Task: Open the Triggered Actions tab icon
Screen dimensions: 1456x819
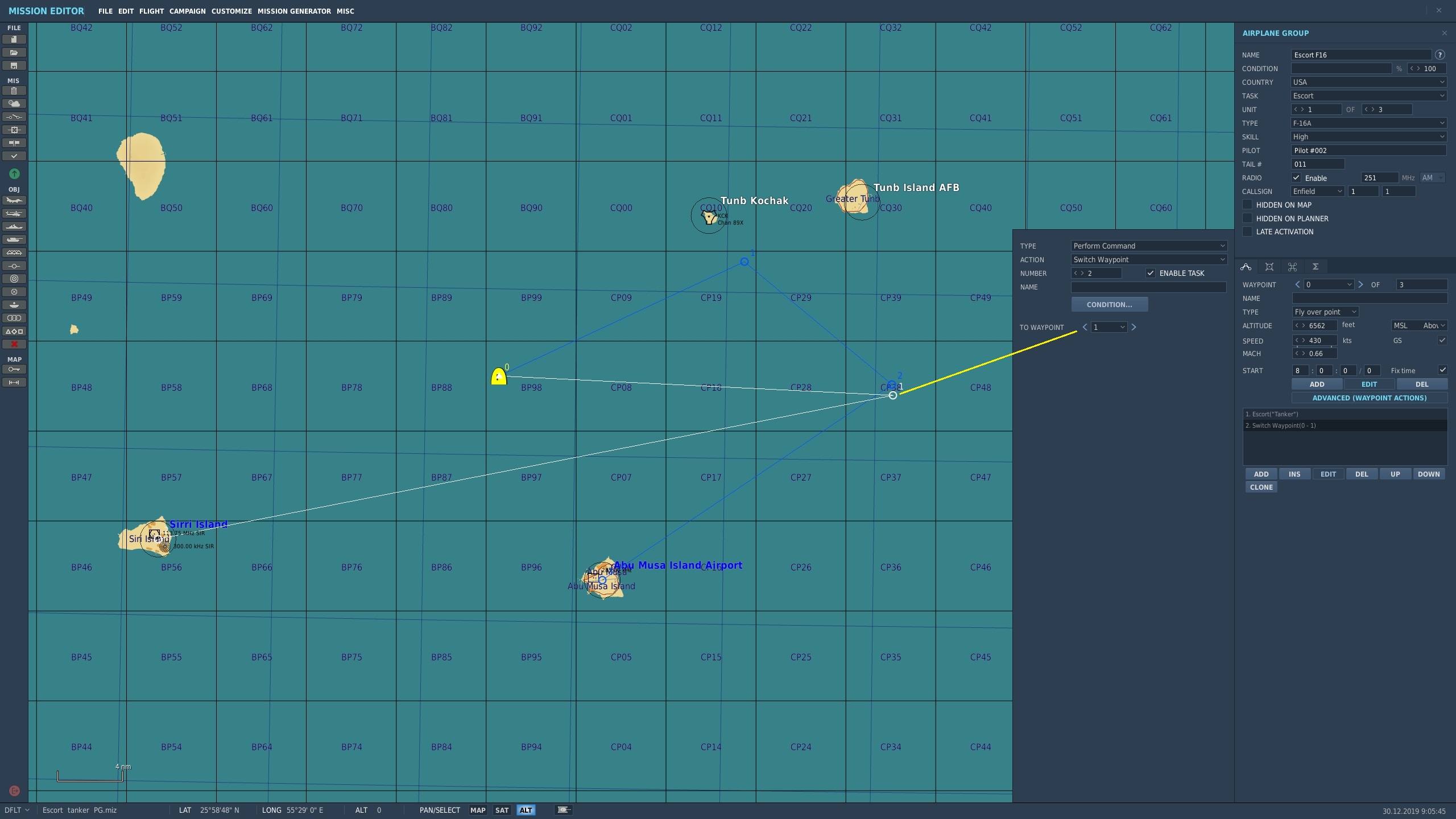Action: [x=1292, y=267]
